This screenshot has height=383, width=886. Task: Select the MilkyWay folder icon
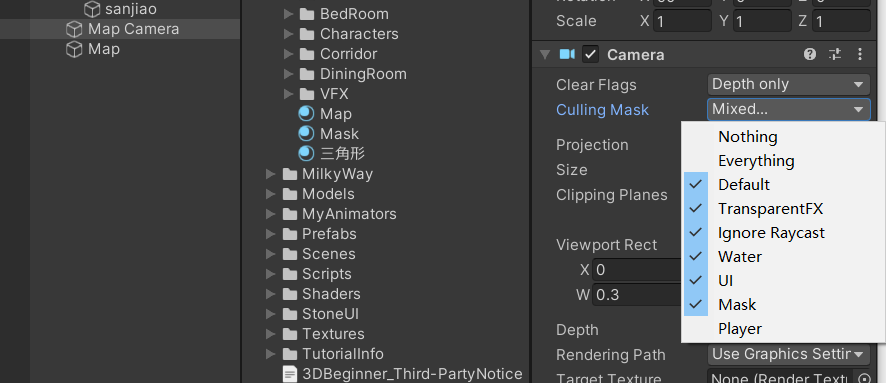[x=290, y=174]
